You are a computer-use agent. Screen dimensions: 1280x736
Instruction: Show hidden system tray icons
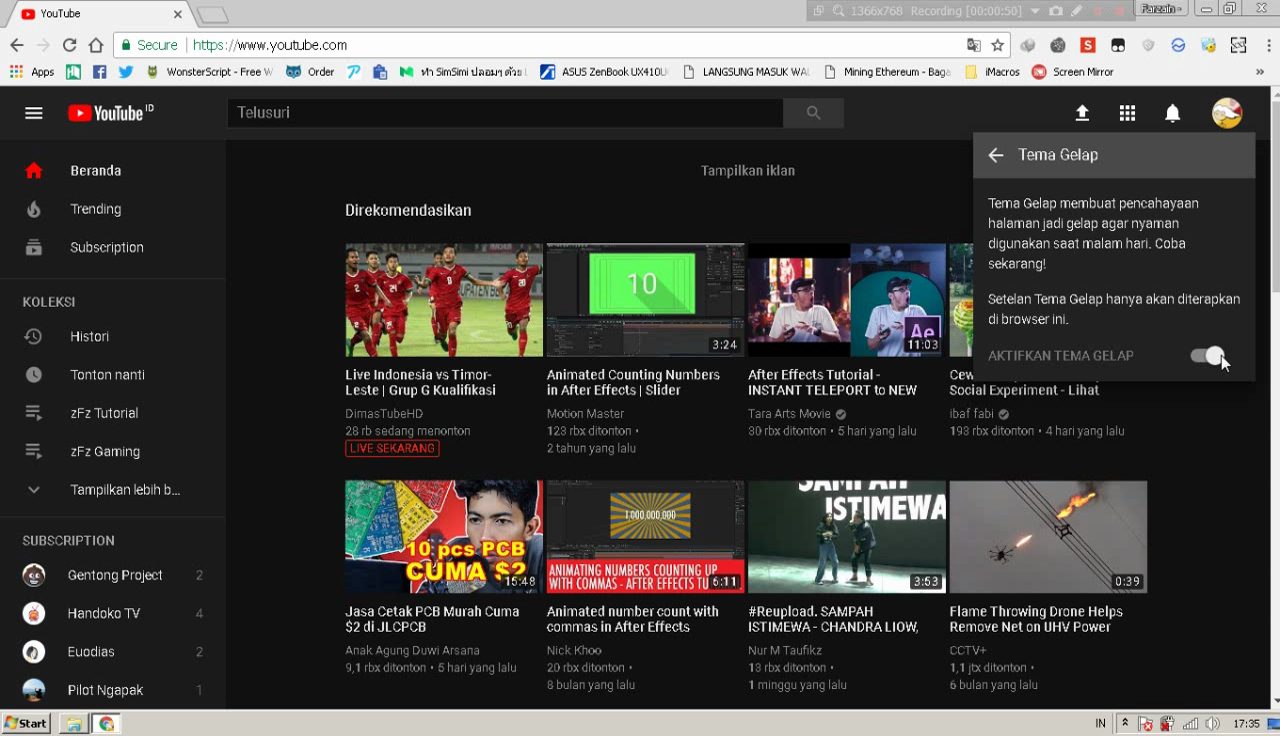point(1125,723)
